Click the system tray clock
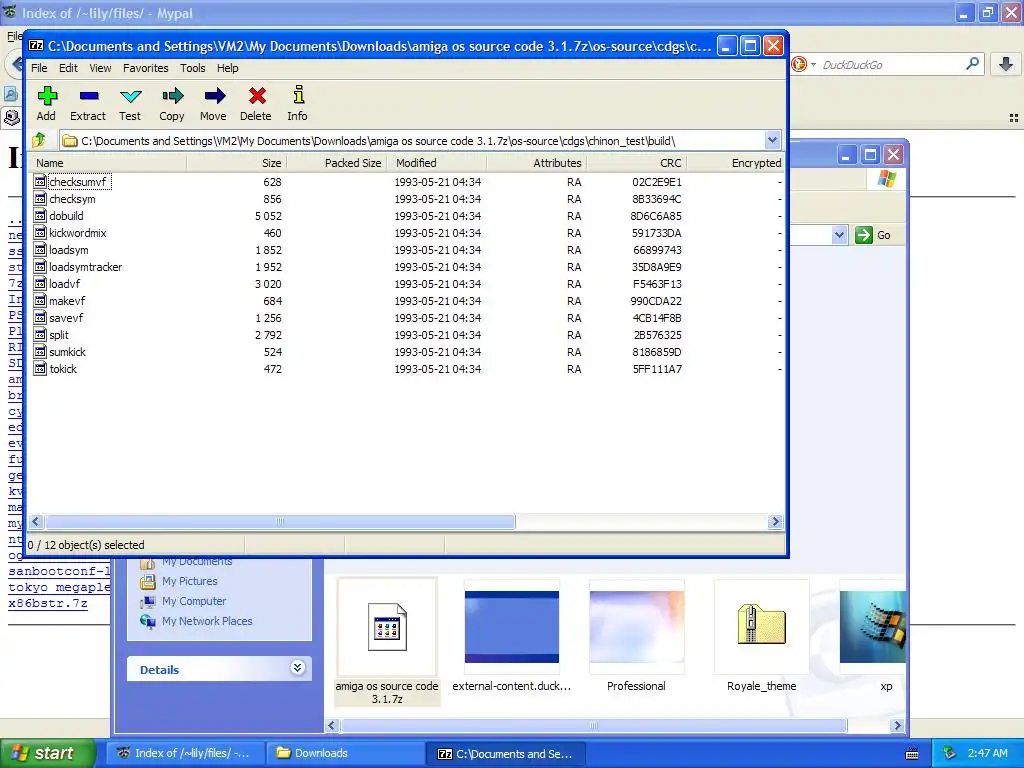Viewport: 1024px width, 768px height. (x=987, y=754)
